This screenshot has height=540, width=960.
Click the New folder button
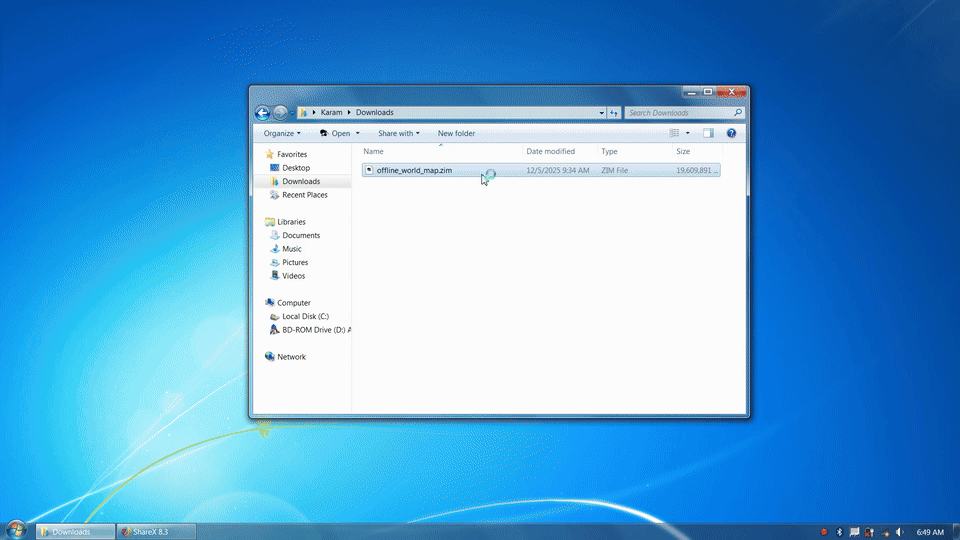456,133
